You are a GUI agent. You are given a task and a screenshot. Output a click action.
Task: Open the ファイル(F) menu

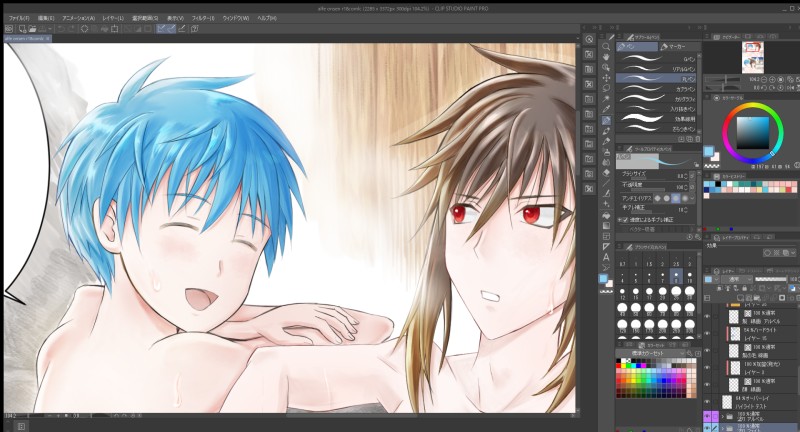coord(19,18)
